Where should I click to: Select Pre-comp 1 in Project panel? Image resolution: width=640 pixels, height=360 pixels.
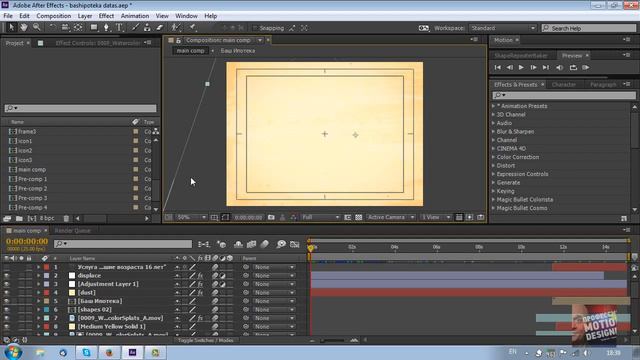(32, 179)
